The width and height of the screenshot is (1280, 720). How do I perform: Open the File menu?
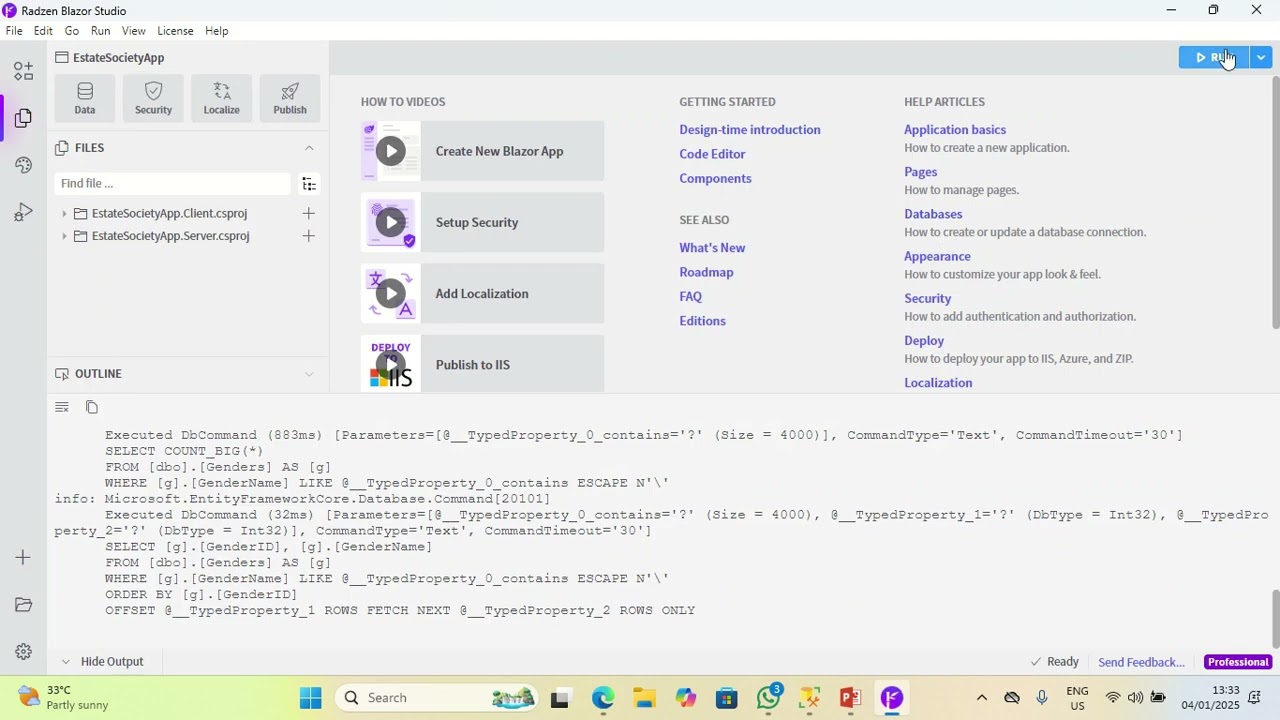[14, 31]
